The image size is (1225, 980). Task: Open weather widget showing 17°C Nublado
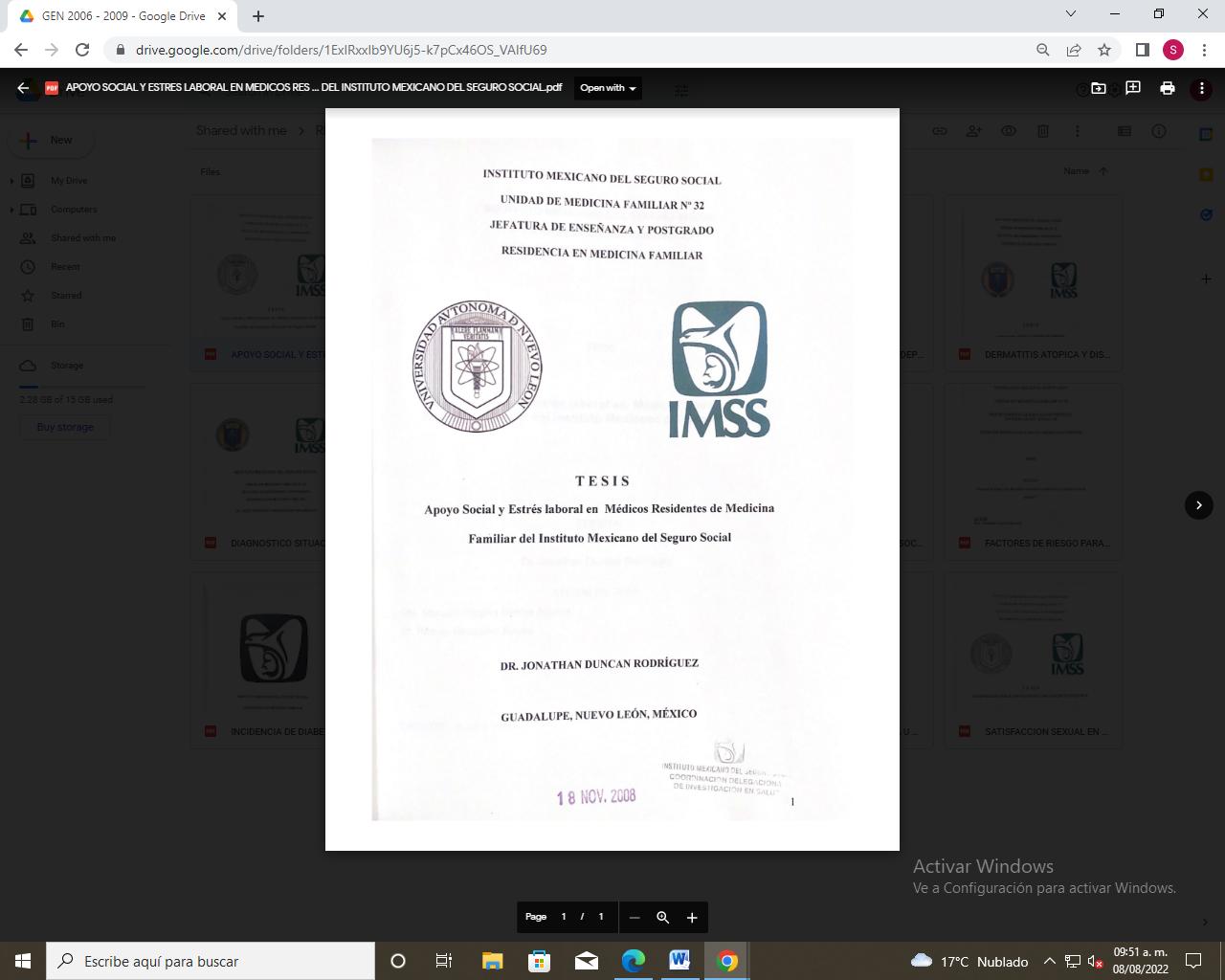click(969, 961)
